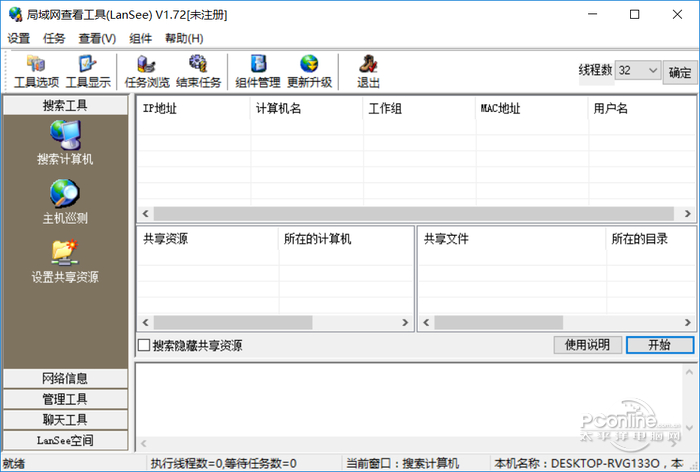Select 主机巡测 sidebar tool
The height and width of the screenshot is (472, 700).
click(x=65, y=202)
